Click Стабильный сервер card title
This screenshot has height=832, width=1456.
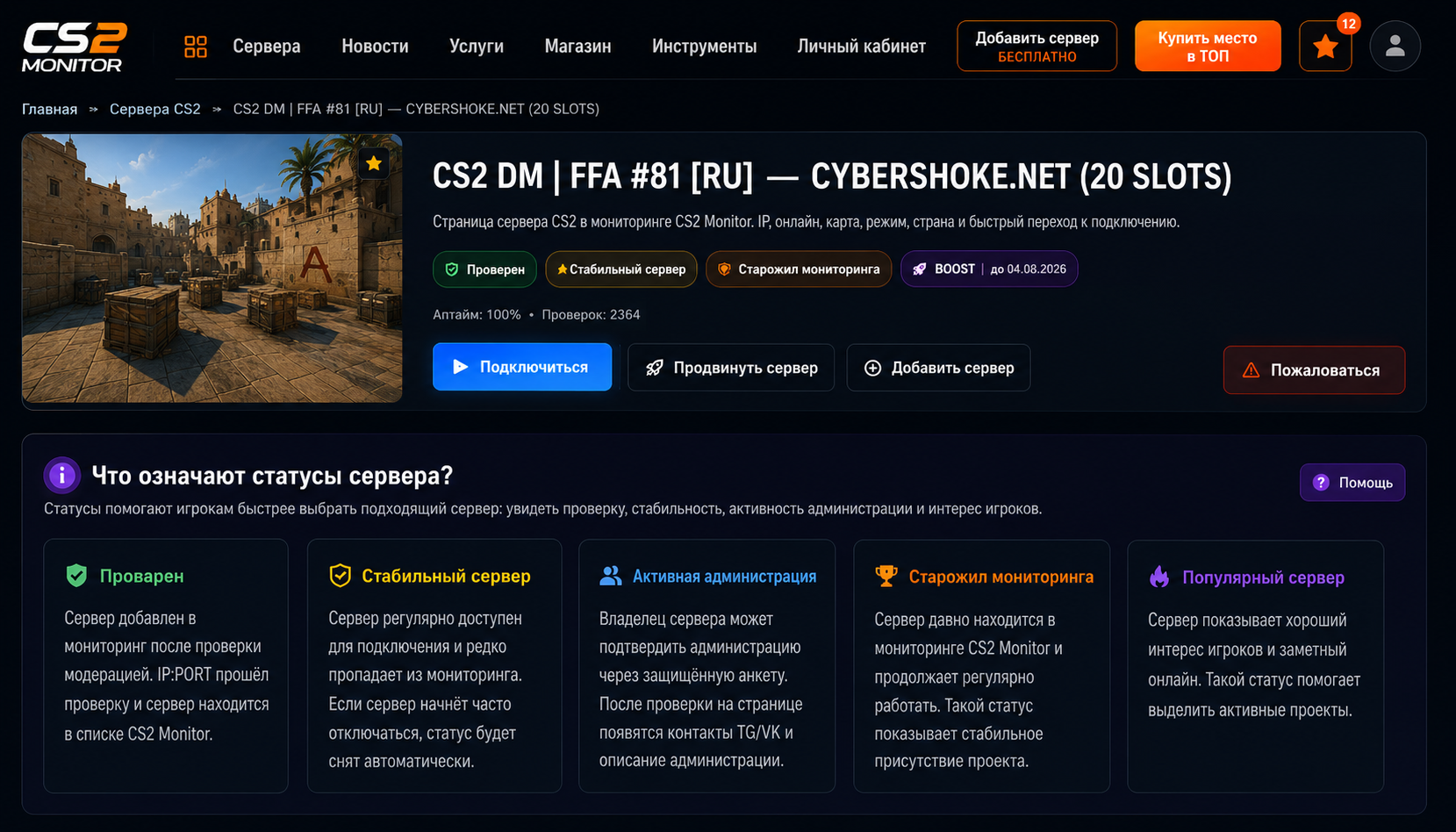point(446,576)
